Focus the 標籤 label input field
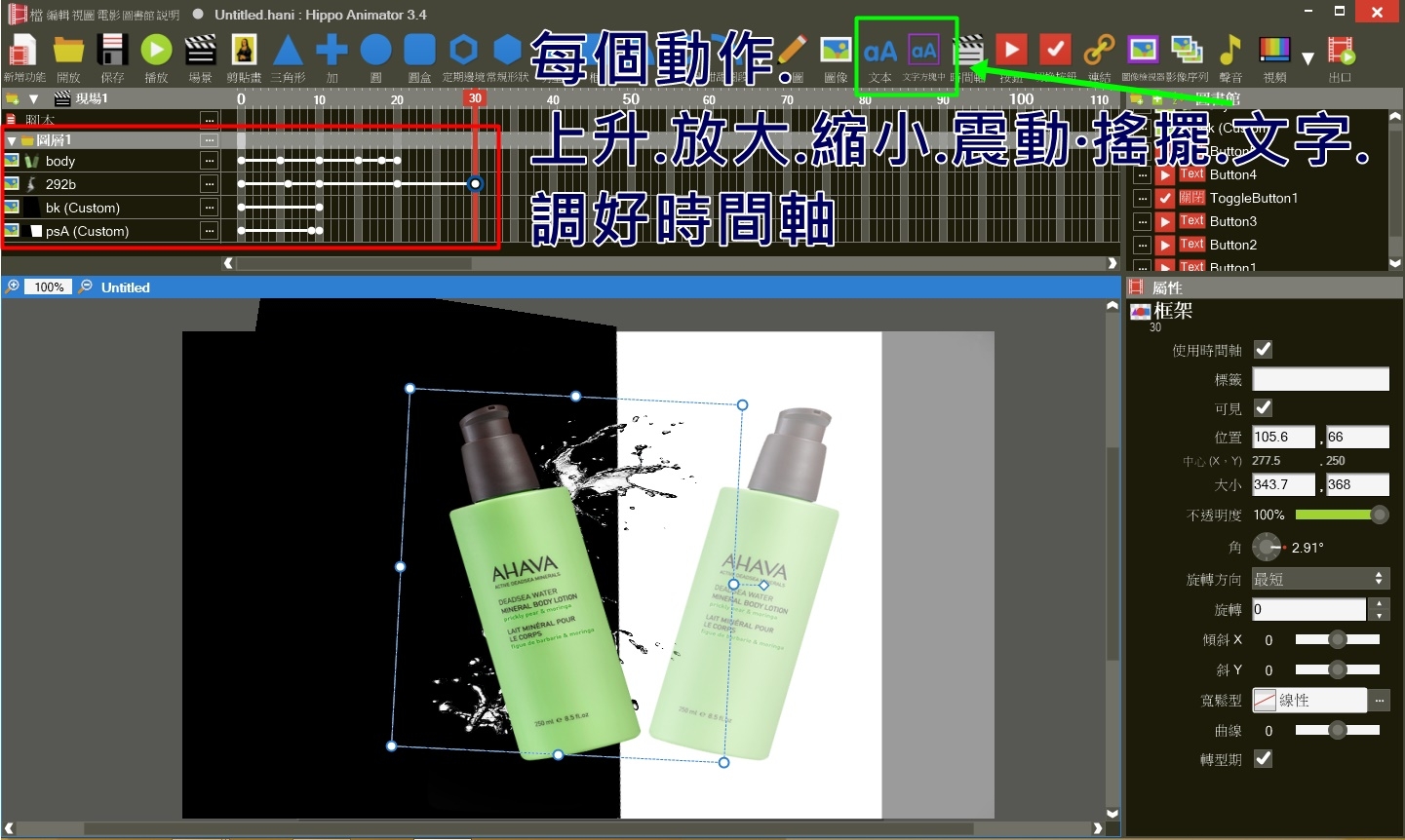Screen dimensions: 1405x840 click(1320, 379)
